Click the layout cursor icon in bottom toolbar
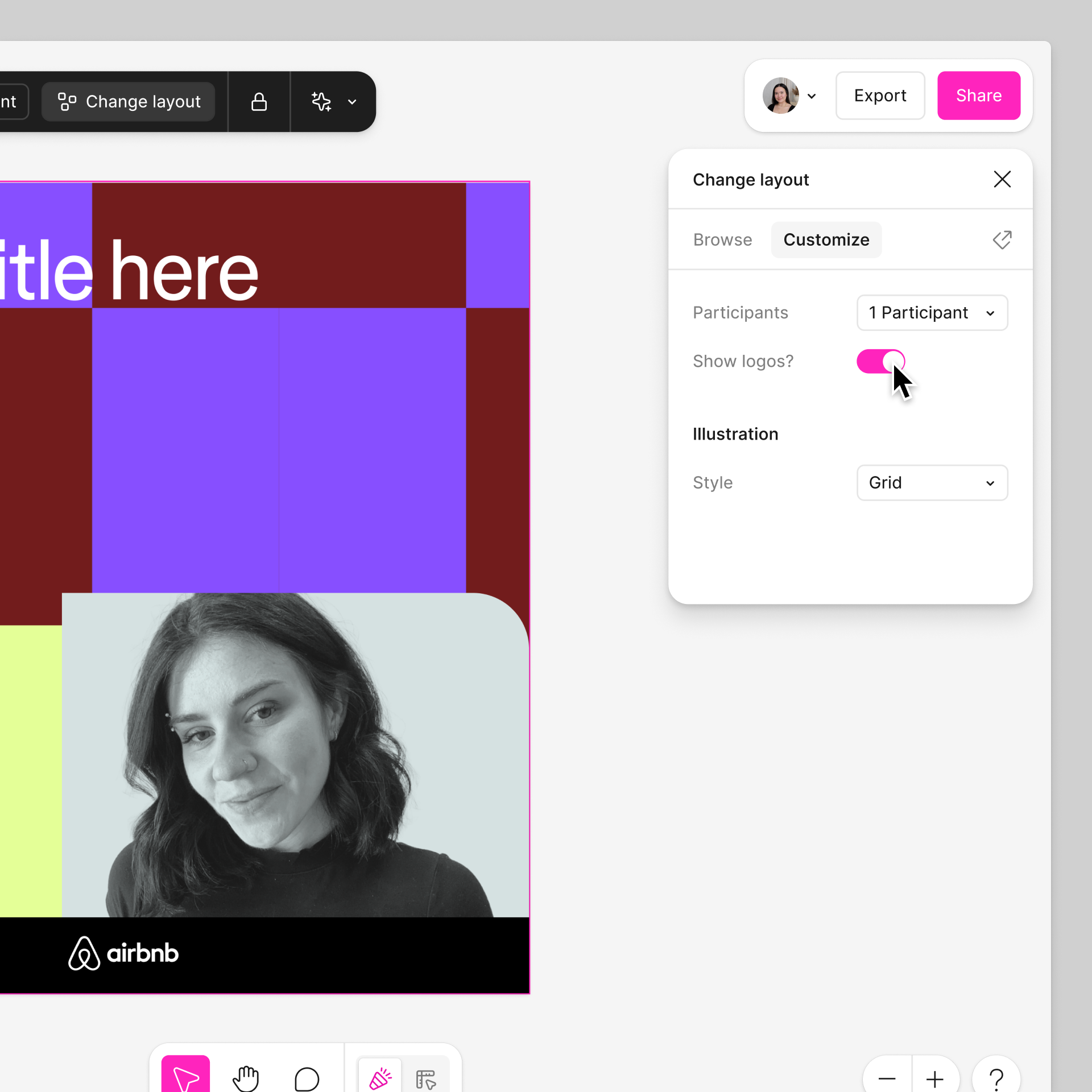 tap(425, 1078)
